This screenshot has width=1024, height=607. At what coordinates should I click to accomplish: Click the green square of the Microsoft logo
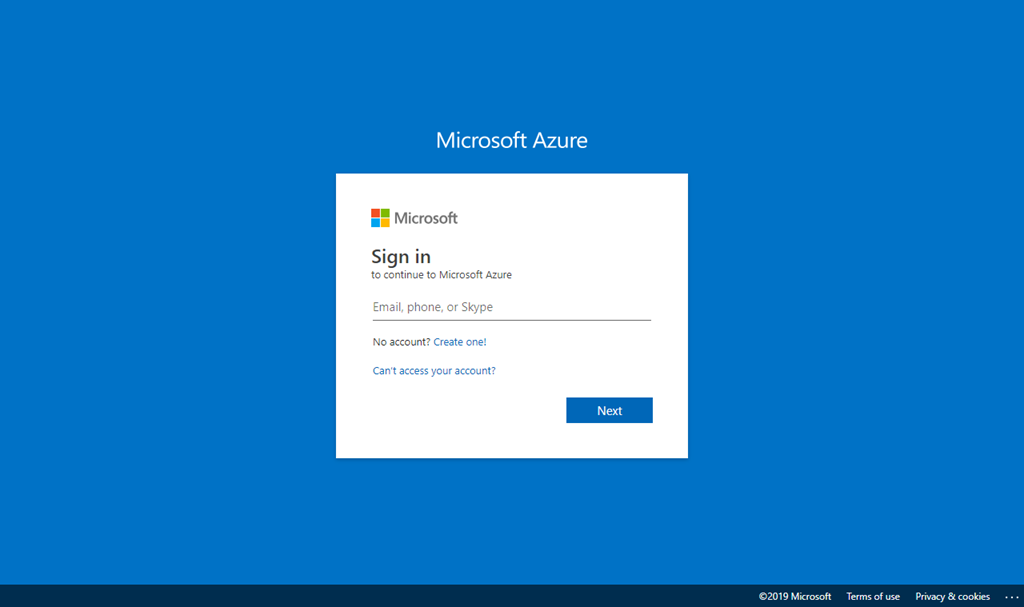click(x=385, y=213)
